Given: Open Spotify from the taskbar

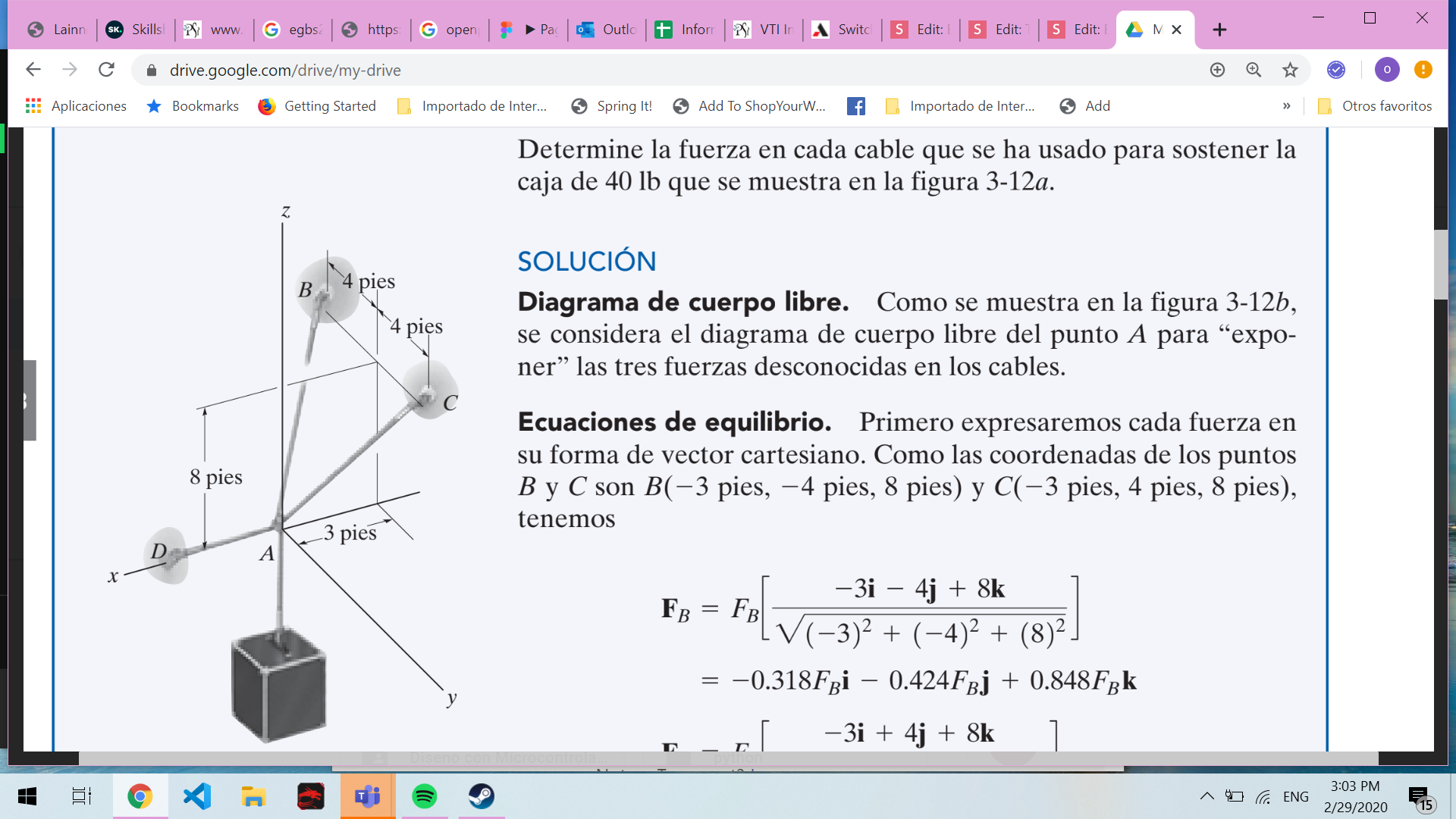Looking at the screenshot, I should click(x=424, y=796).
